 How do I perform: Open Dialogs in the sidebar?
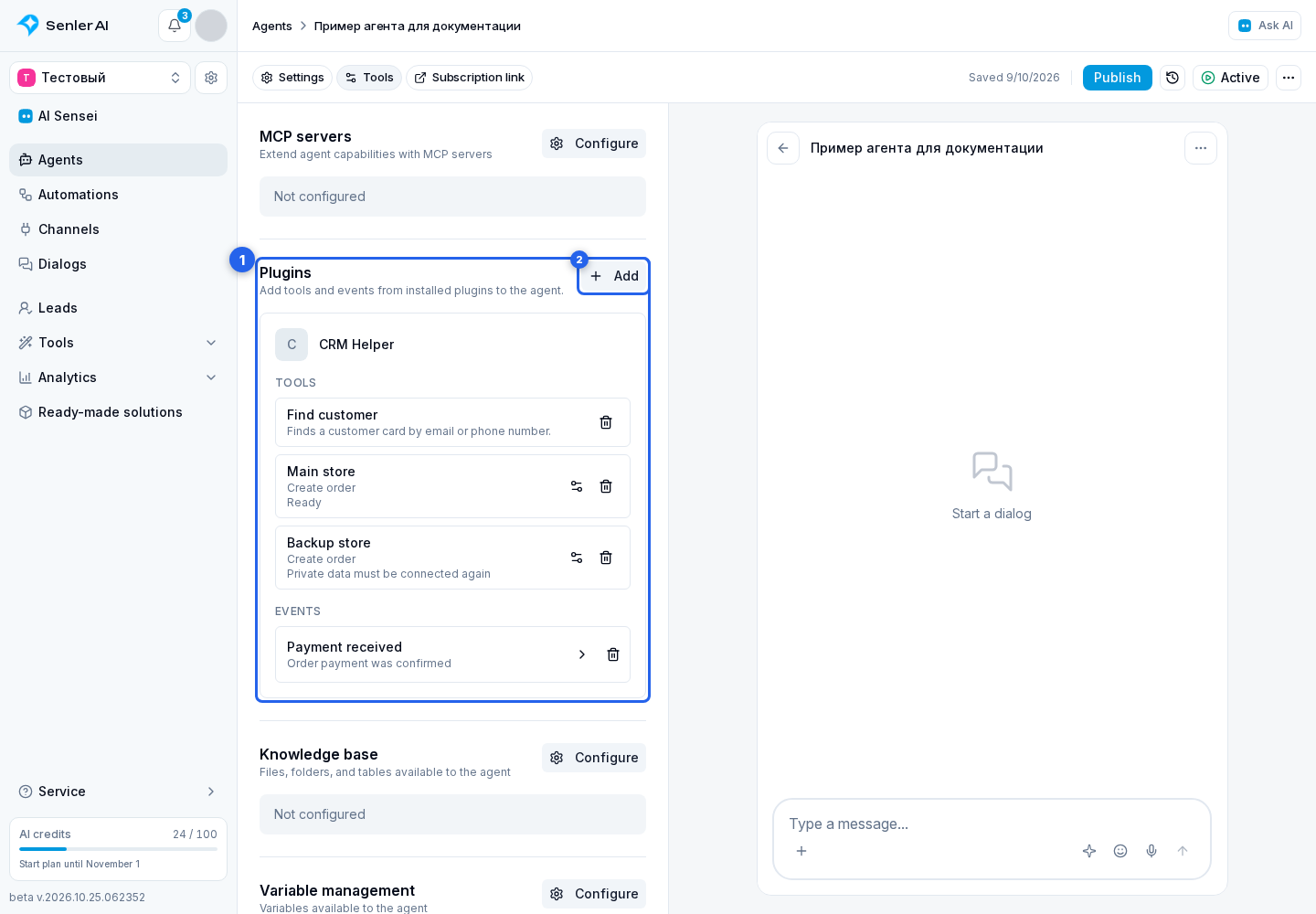[119, 264]
